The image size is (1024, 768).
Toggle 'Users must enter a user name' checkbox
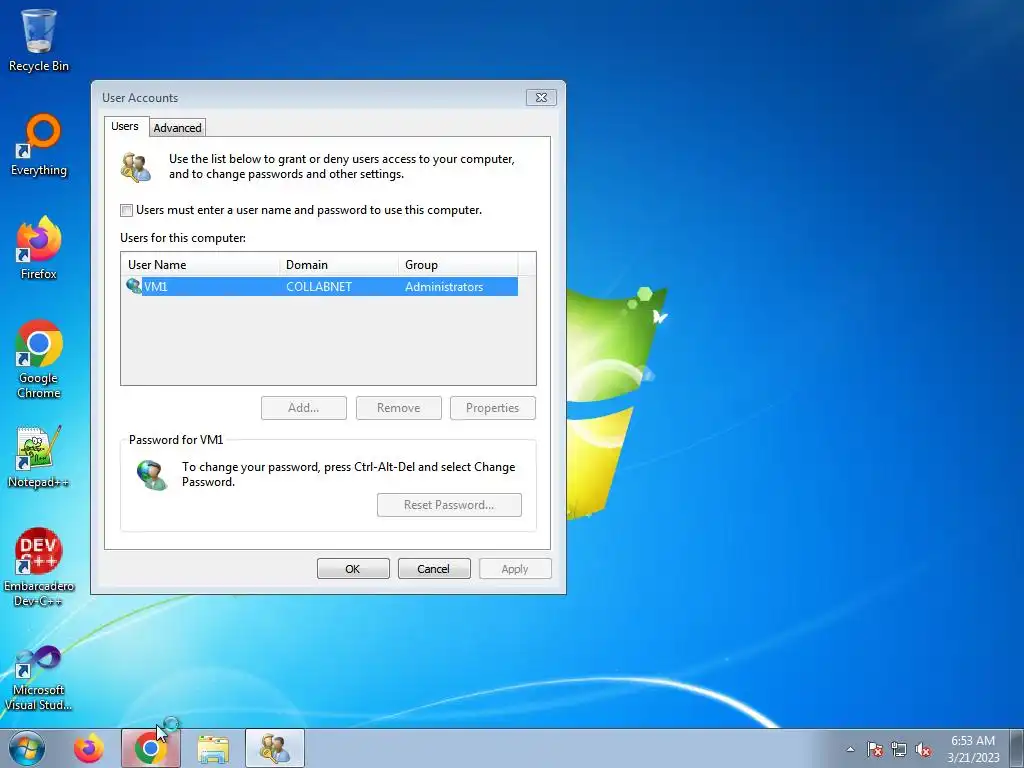point(127,210)
